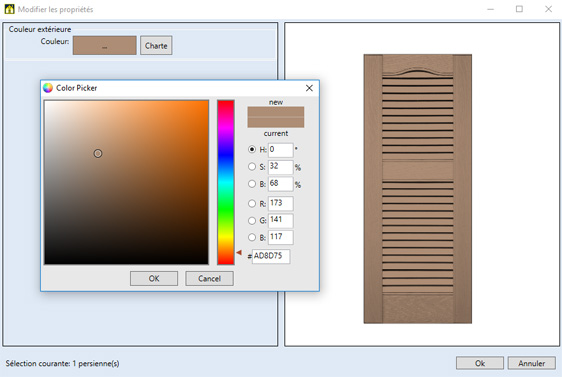Click the Color Picker rainbow wheel icon
The width and height of the screenshot is (562, 377).
click(48, 88)
